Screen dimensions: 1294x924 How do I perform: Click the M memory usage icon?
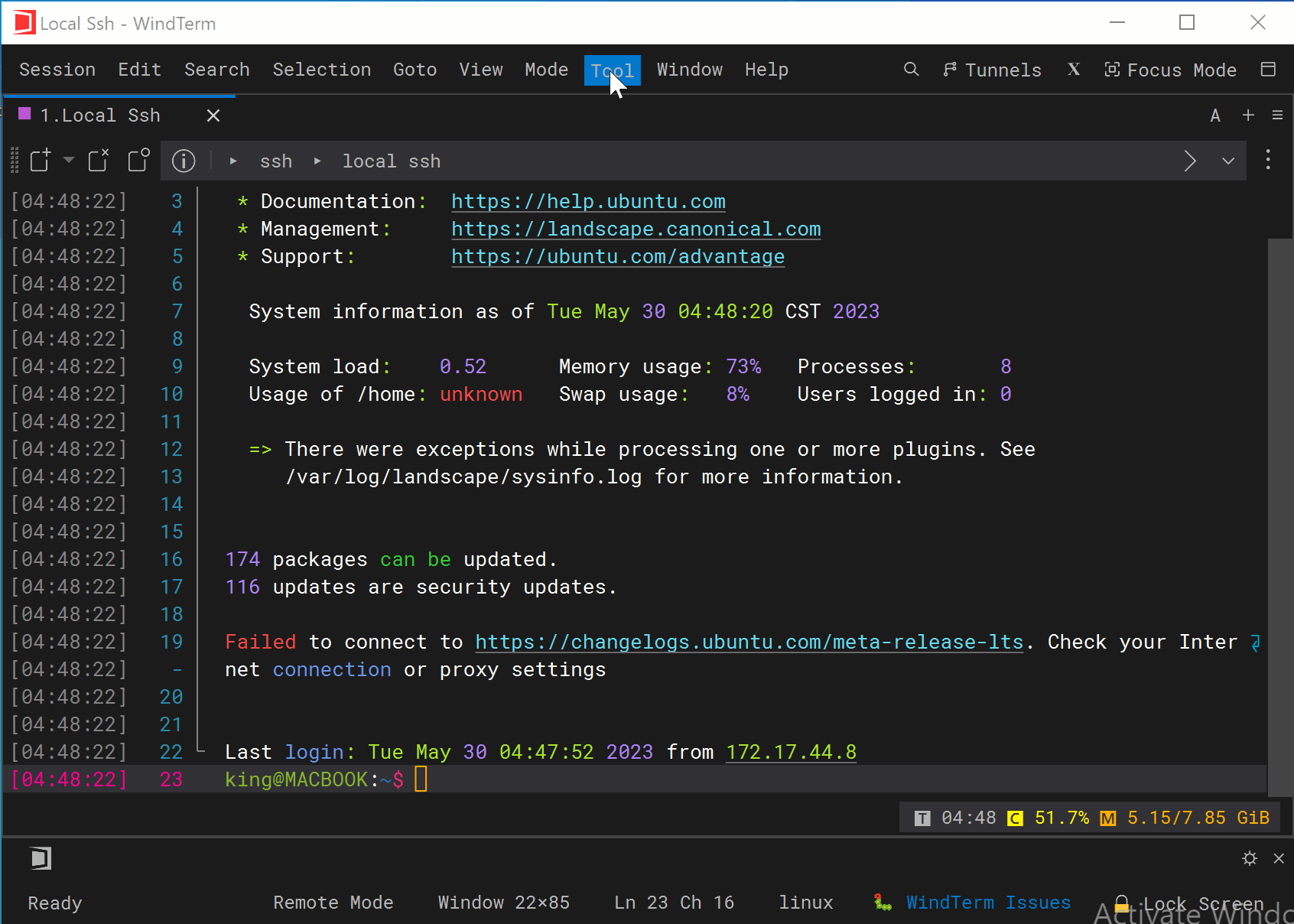tap(1107, 818)
